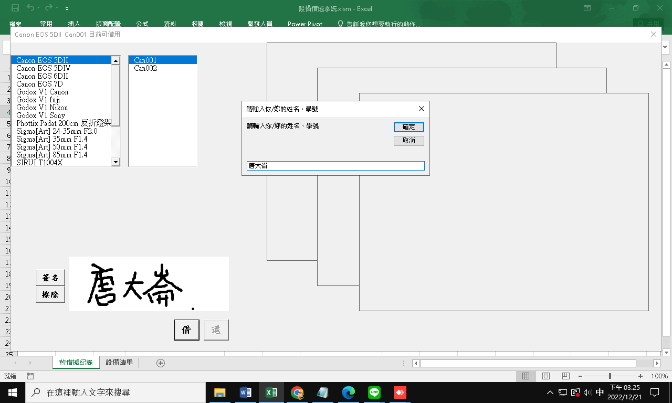672x403 pixels.
Task: Open the LINE app from the taskbar
Action: pos(374,392)
